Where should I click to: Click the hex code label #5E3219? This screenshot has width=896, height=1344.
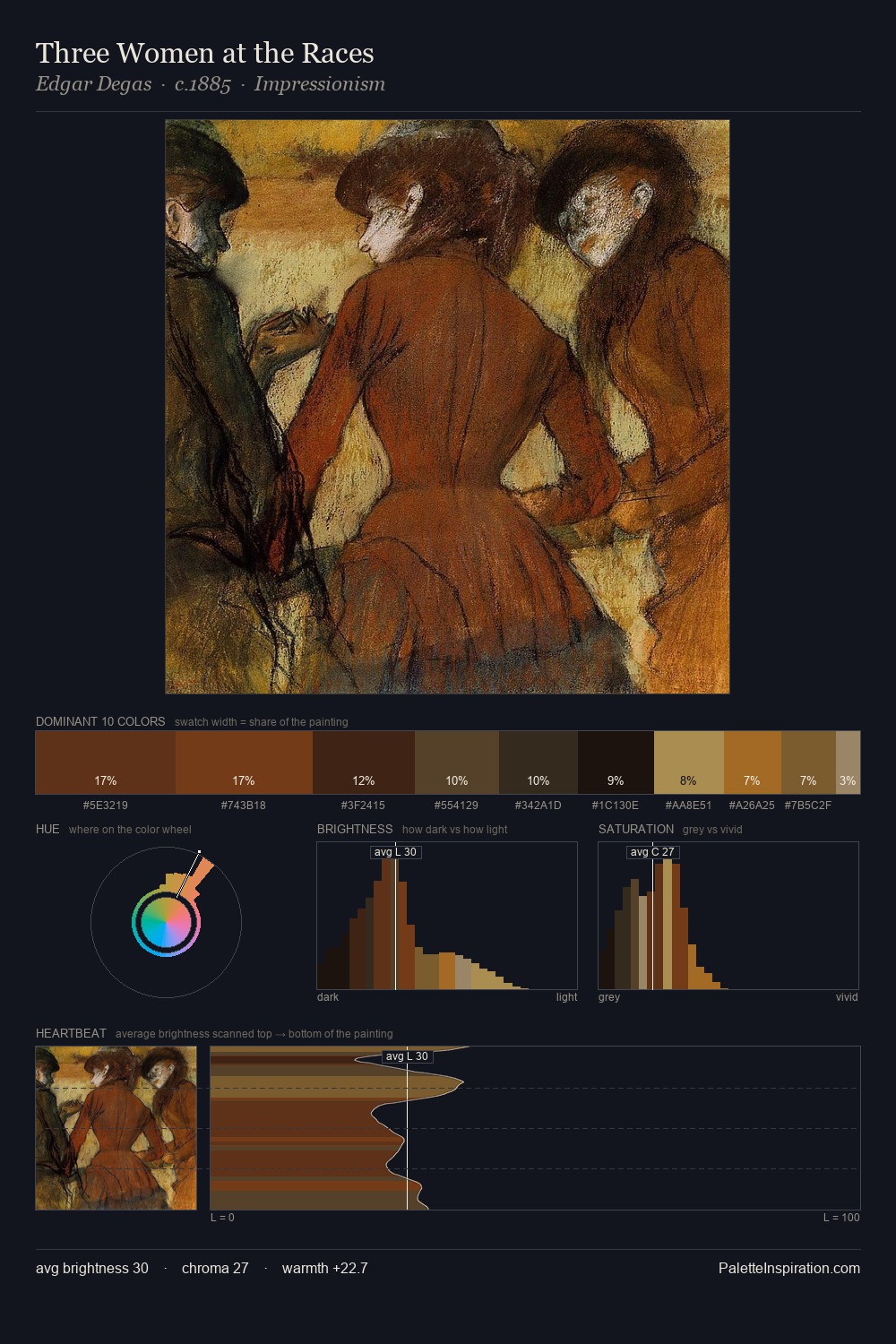click(106, 806)
